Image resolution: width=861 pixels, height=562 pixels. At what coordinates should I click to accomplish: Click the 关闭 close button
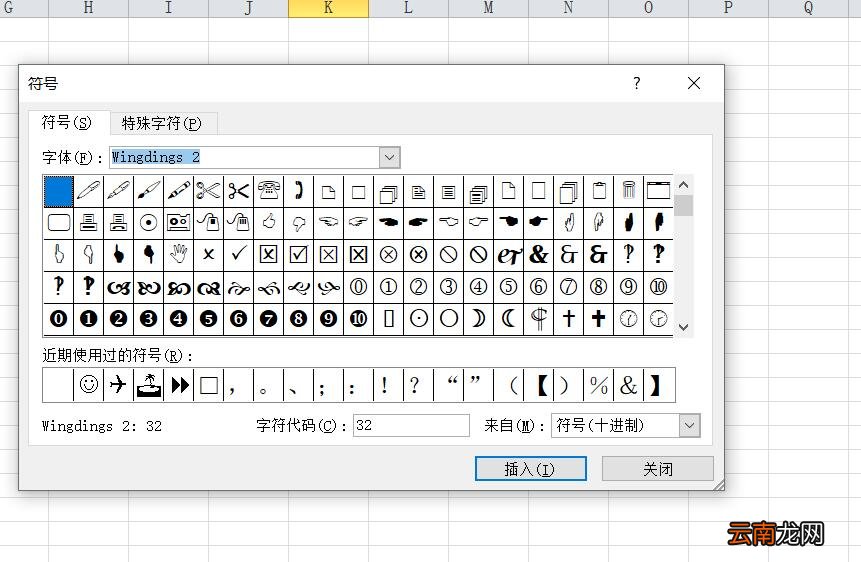pyautogui.click(x=658, y=469)
